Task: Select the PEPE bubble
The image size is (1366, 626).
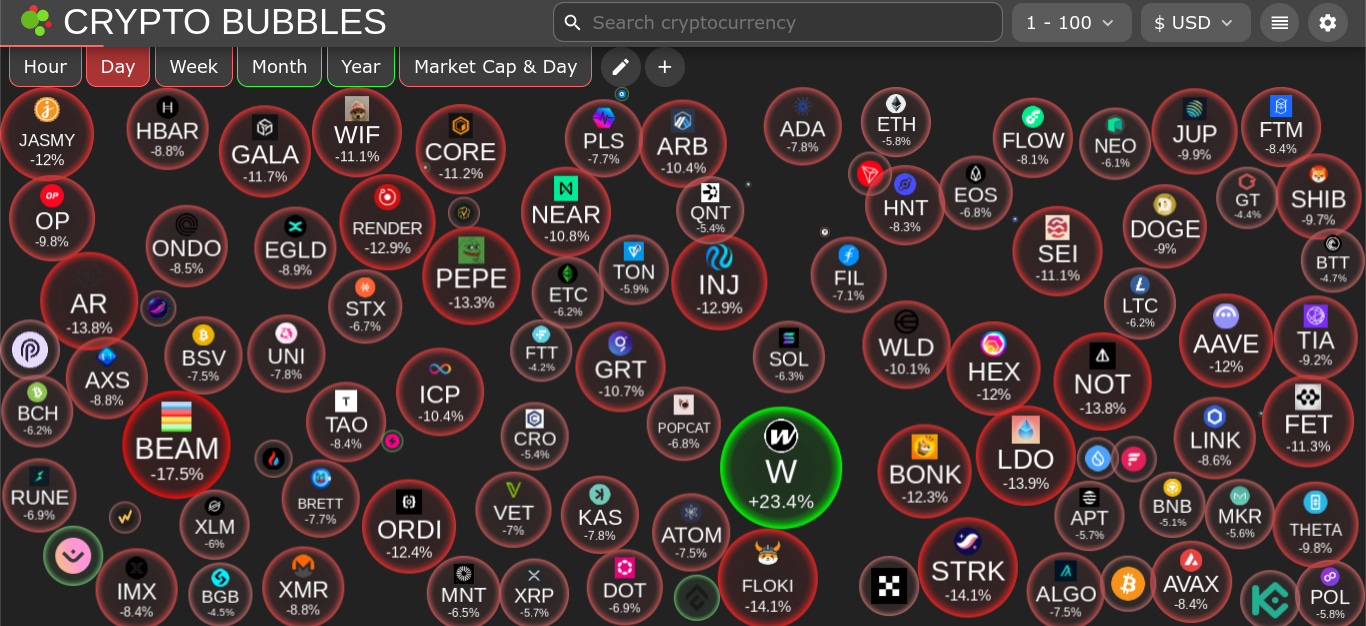Action: coord(471,276)
